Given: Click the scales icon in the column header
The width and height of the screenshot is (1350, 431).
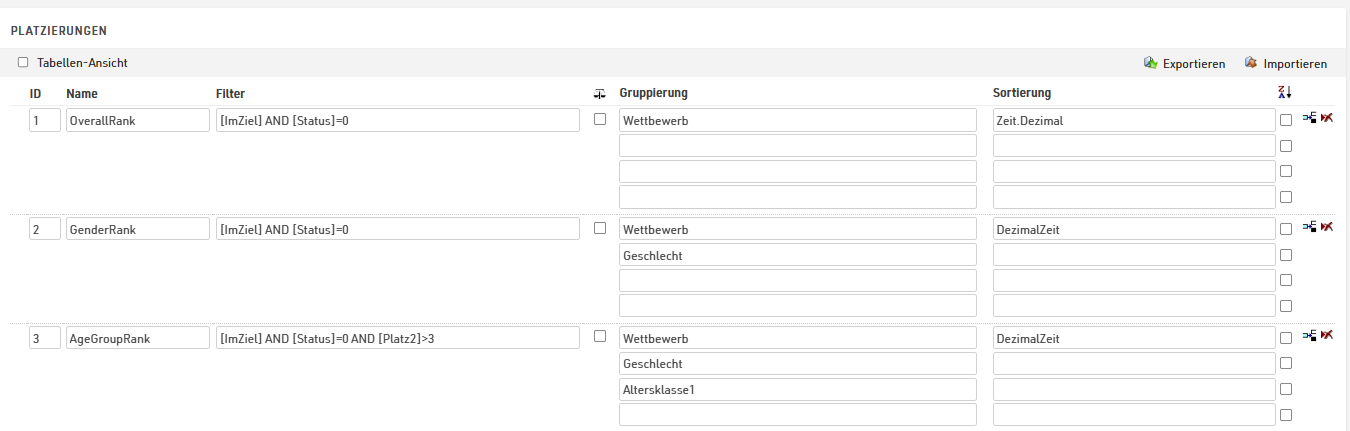Looking at the screenshot, I should coord(600,93).
